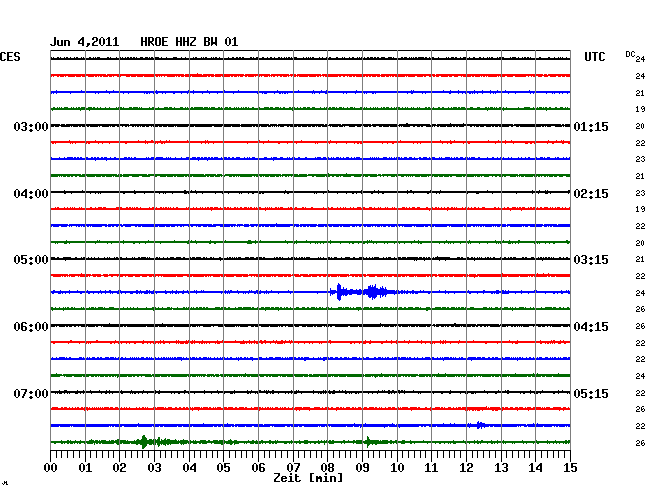
Task: Click minute tick label '07' on time axis
Action: [x=293, y=468]
